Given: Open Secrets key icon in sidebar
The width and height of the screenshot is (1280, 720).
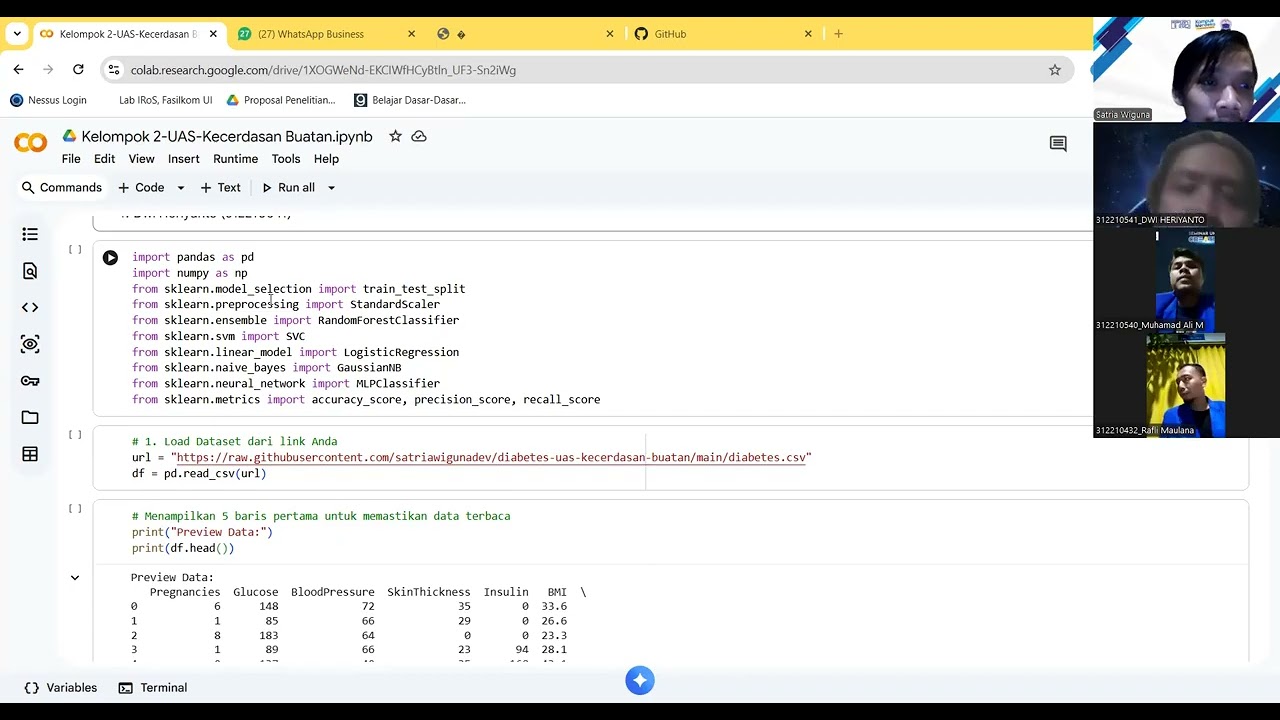Looking at the screenshot, I should (x=30, y=381).
